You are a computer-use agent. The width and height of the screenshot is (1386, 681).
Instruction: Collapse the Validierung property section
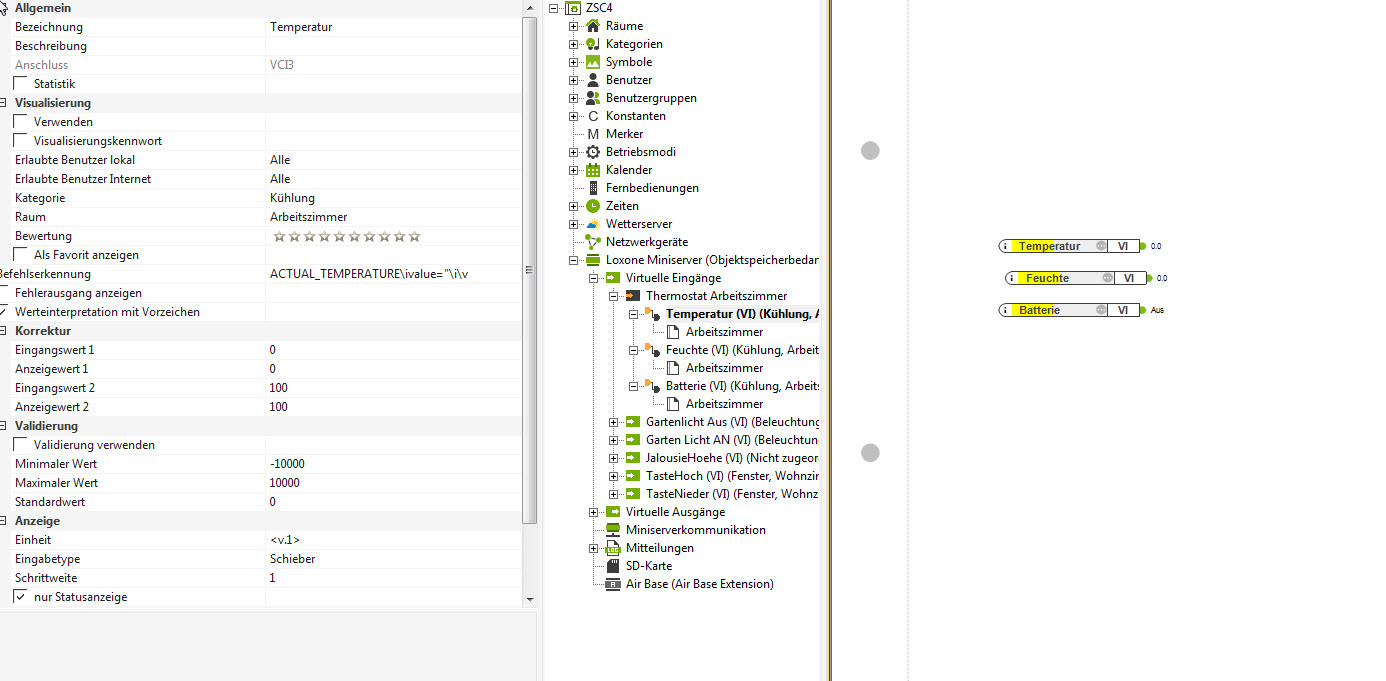[x=4, y=426]
